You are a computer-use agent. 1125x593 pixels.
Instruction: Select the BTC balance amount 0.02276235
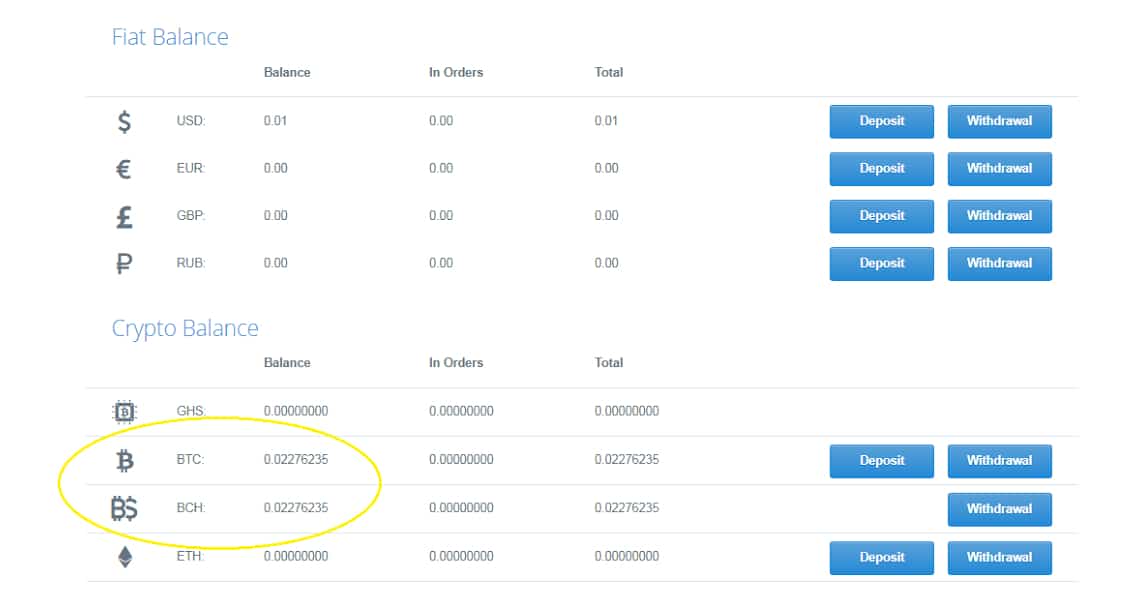pyautogui.click(x=296, y=460)
